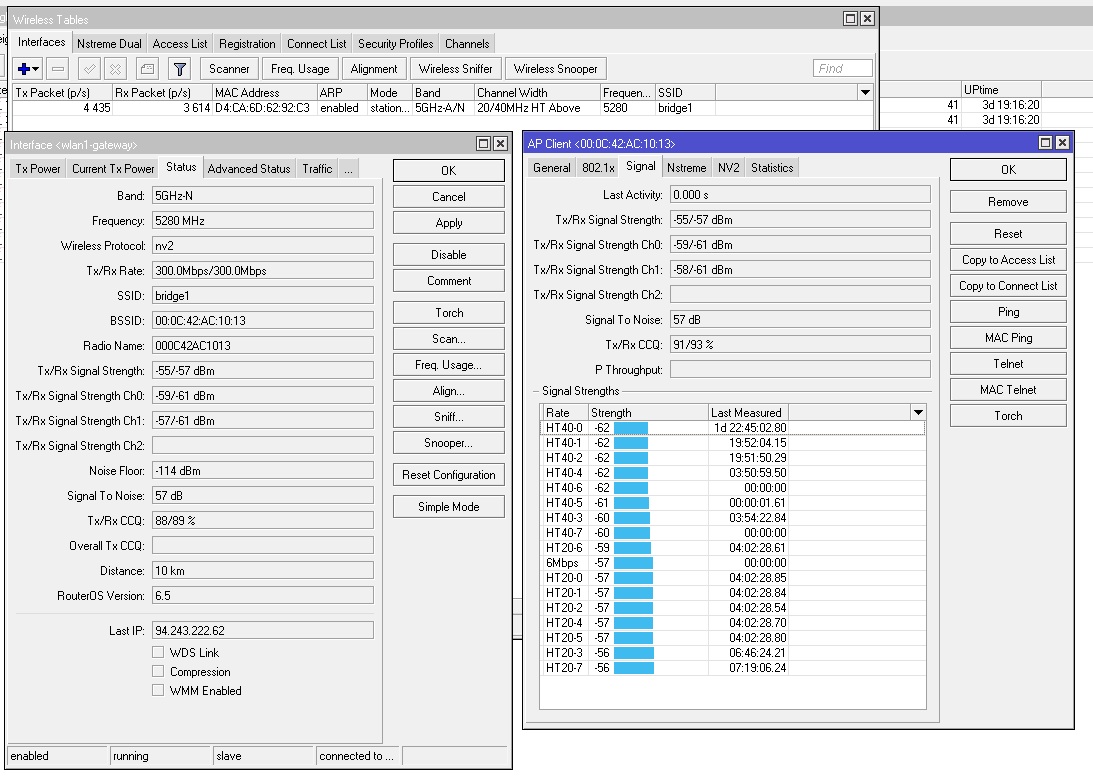This screenshot has width=1093, height=776.
Task: Click Copy to Access List button
Action: [1008, 260]
